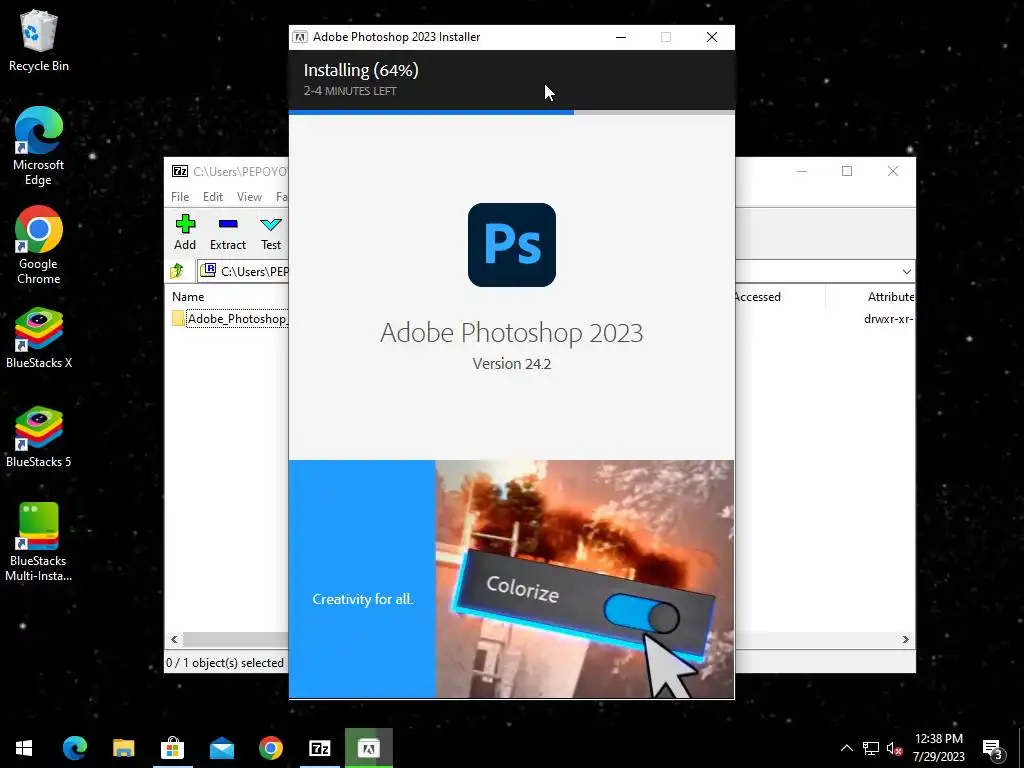Click the Test button in 7-Zip toolbar

pyautogui.click(x=270, y=232)
